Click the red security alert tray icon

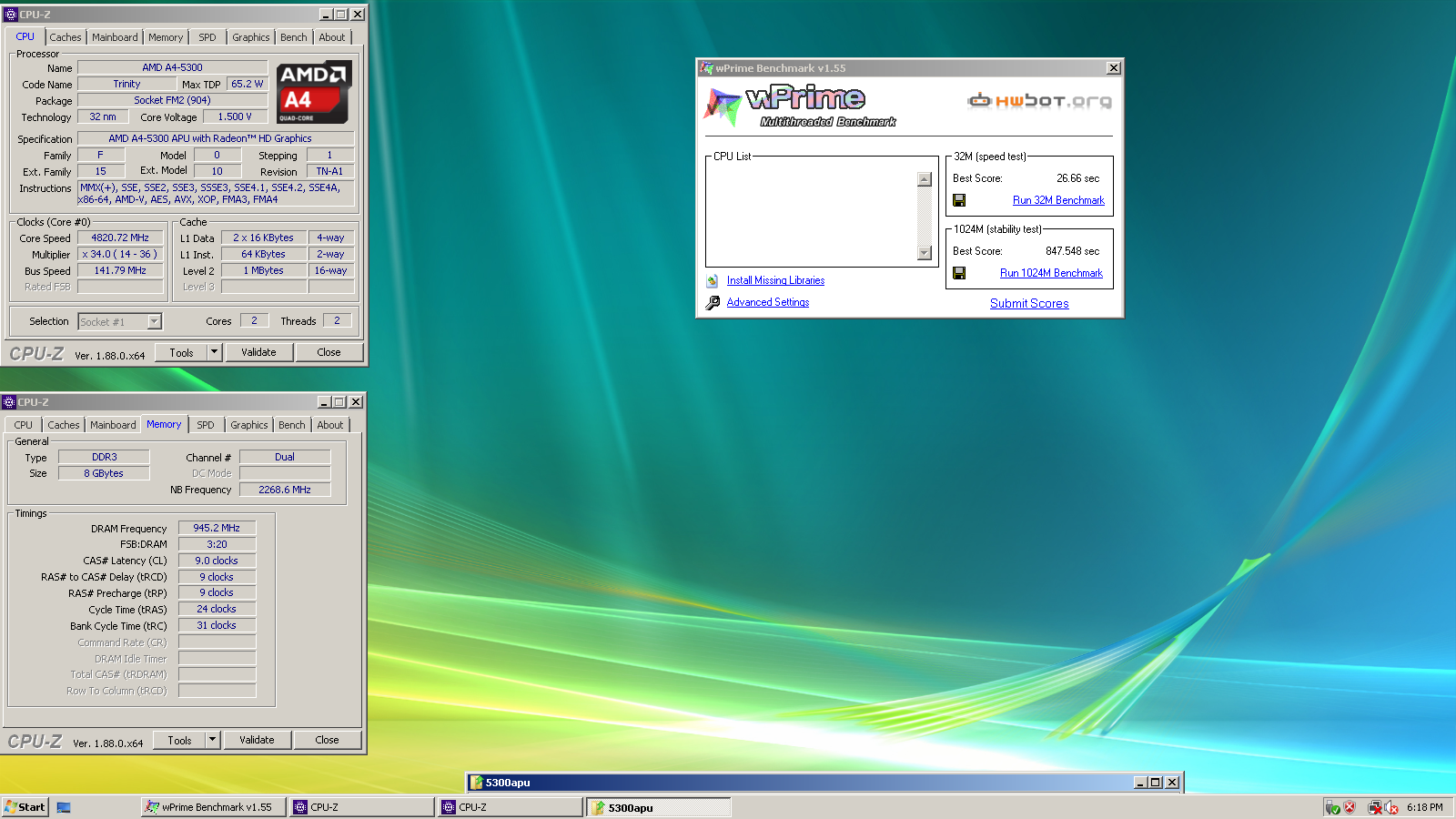[1350, 807]
